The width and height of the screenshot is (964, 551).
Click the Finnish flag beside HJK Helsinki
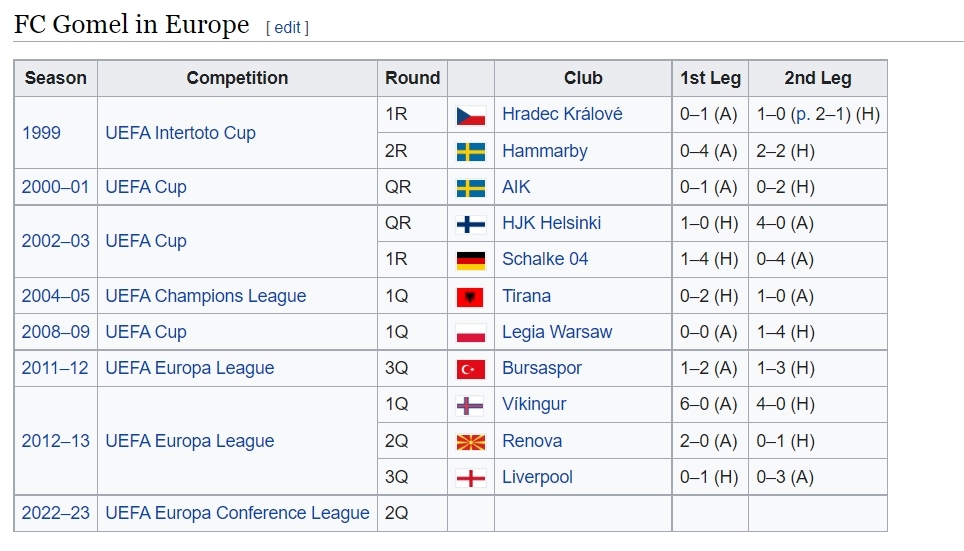[x=471, y=224]
